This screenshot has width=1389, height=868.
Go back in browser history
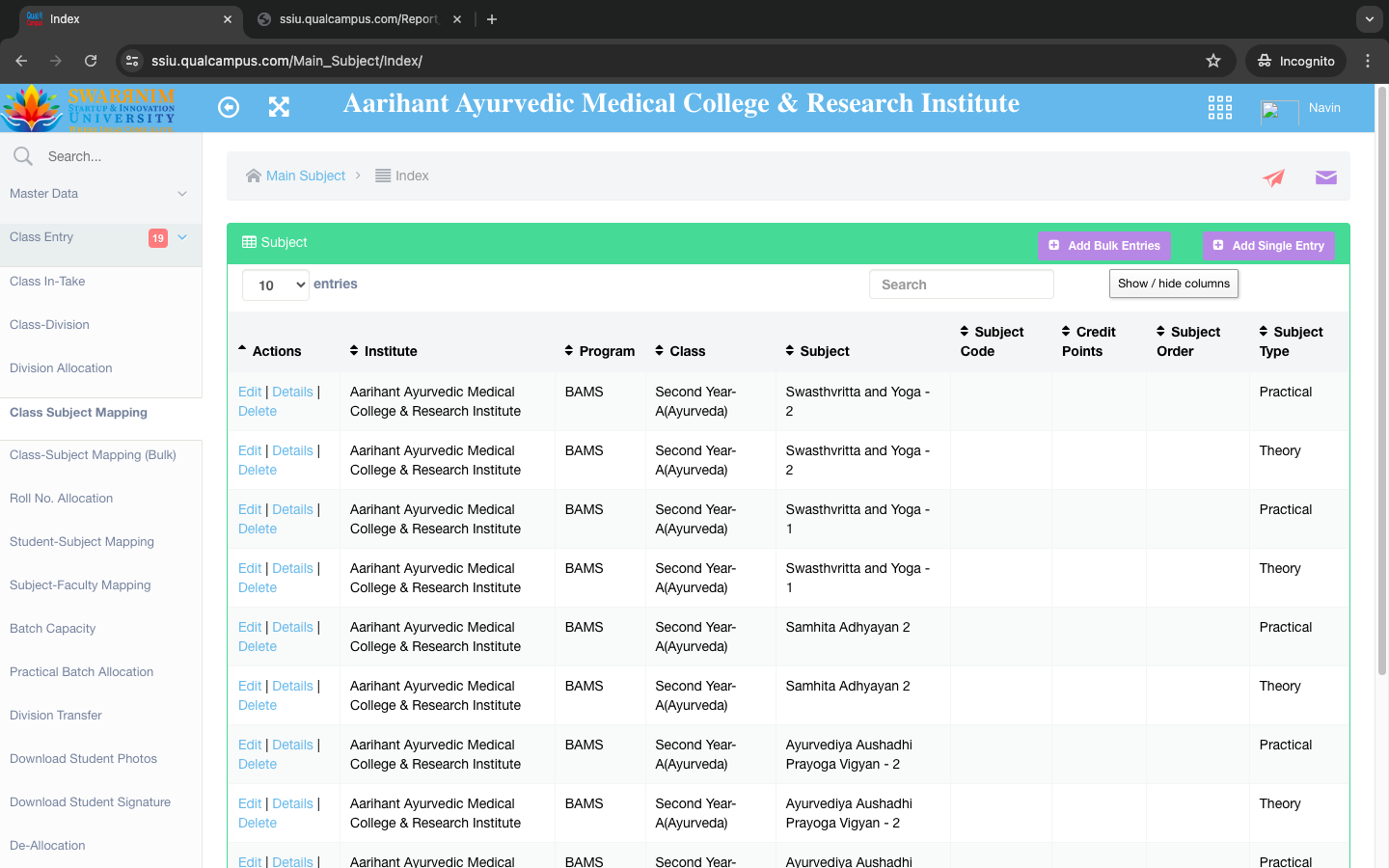click(x=21, y=61)
